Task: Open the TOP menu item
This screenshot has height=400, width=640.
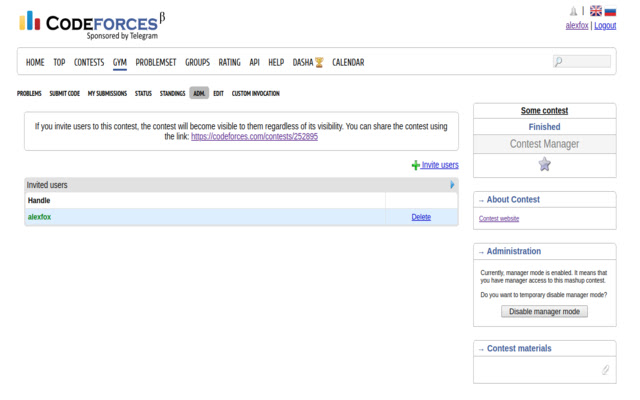Action: pyautogui.click(x=59, y=62)
